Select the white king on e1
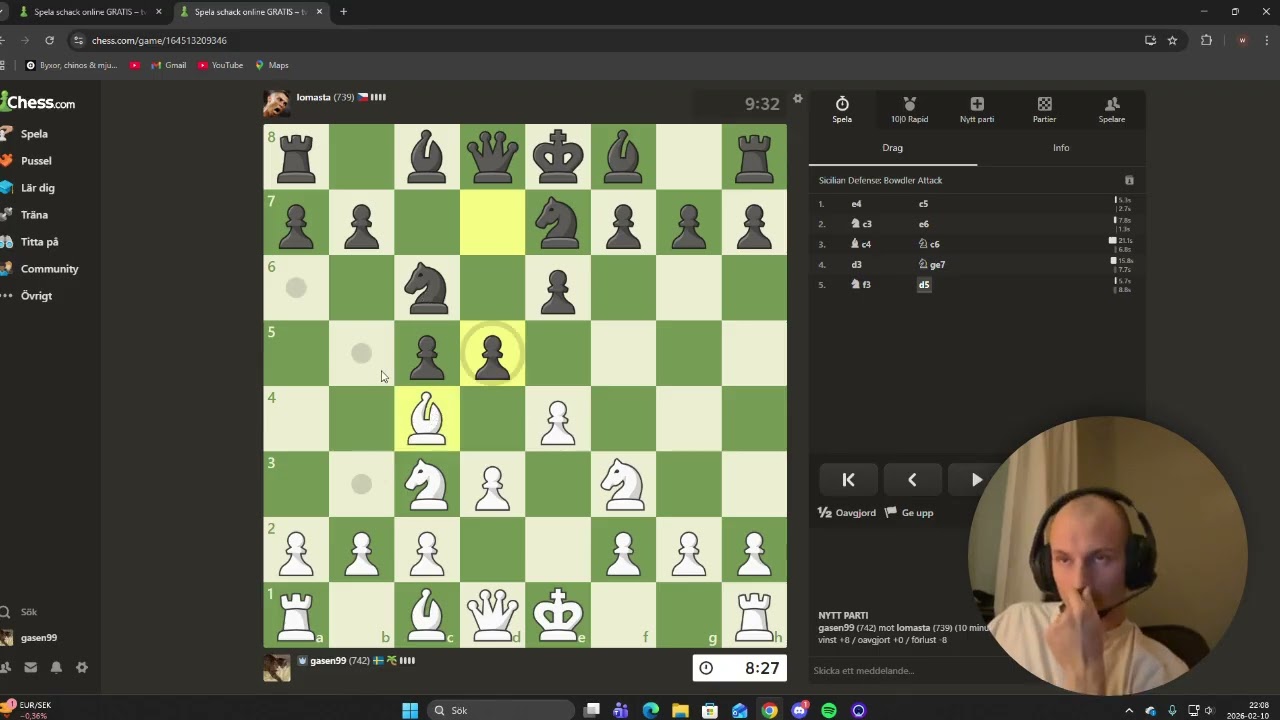The width and height of the screenshot is (1280, 720). coord(558,614)
